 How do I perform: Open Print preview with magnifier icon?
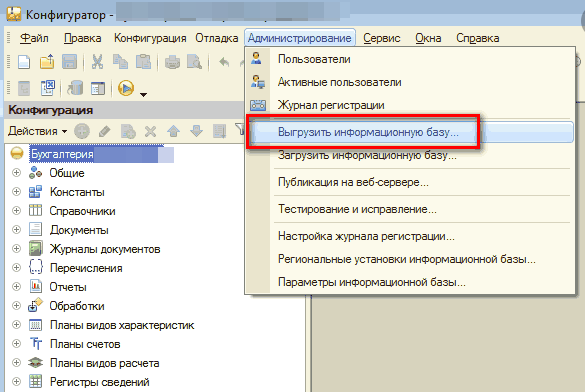(x=194, y=62)
